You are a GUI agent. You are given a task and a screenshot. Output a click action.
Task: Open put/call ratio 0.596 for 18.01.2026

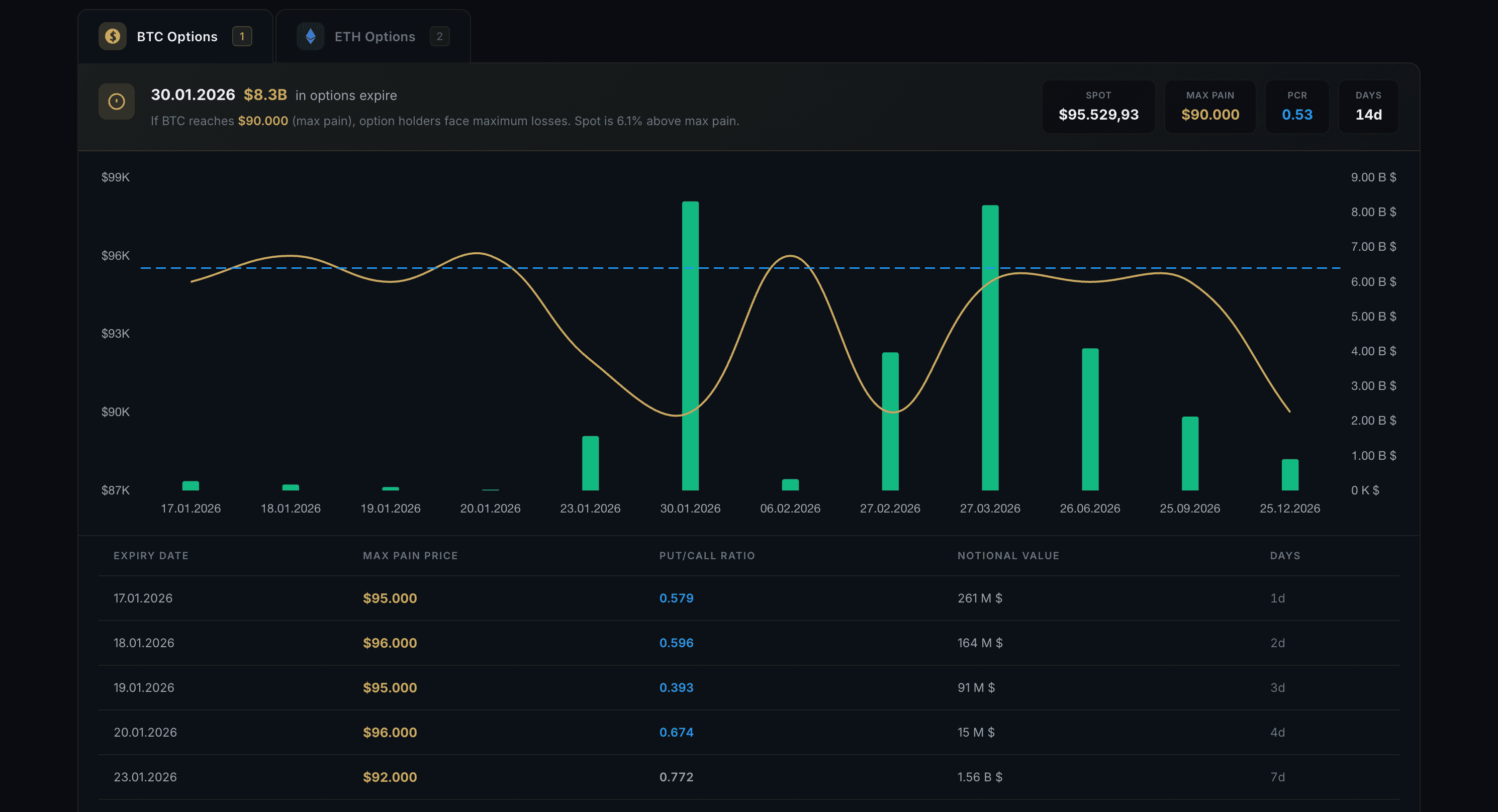coord(676,643)
